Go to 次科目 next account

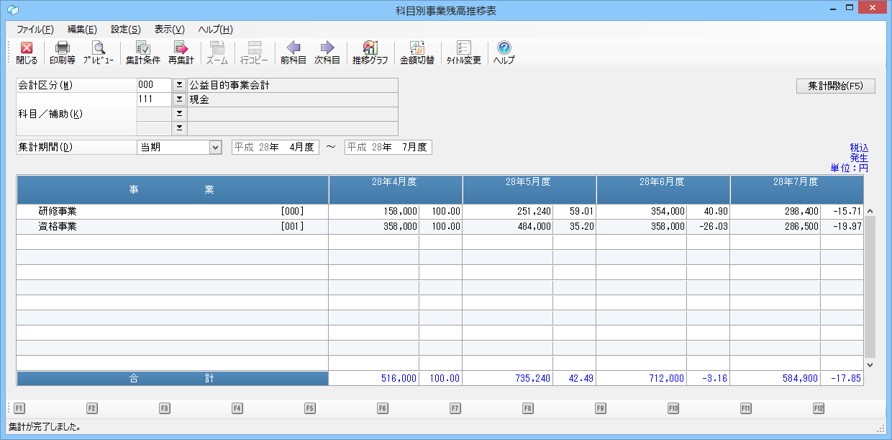tap(327, 53)
